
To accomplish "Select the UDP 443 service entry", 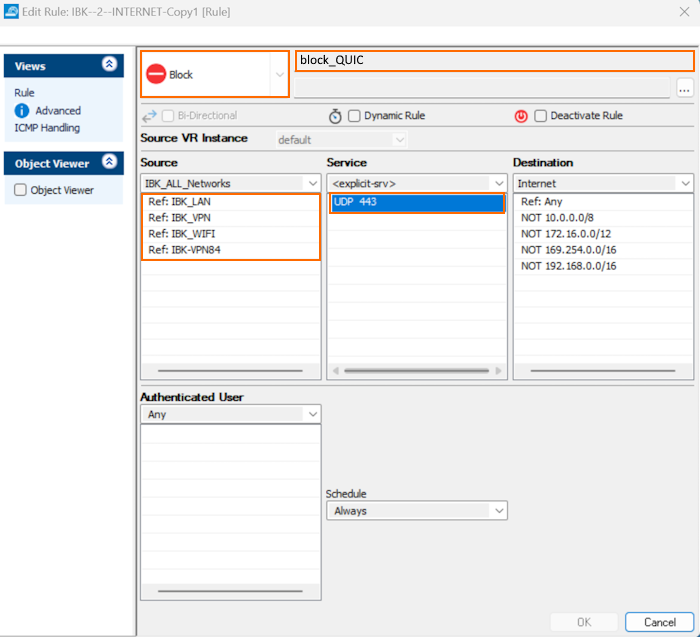I will [x=417, y=203].
